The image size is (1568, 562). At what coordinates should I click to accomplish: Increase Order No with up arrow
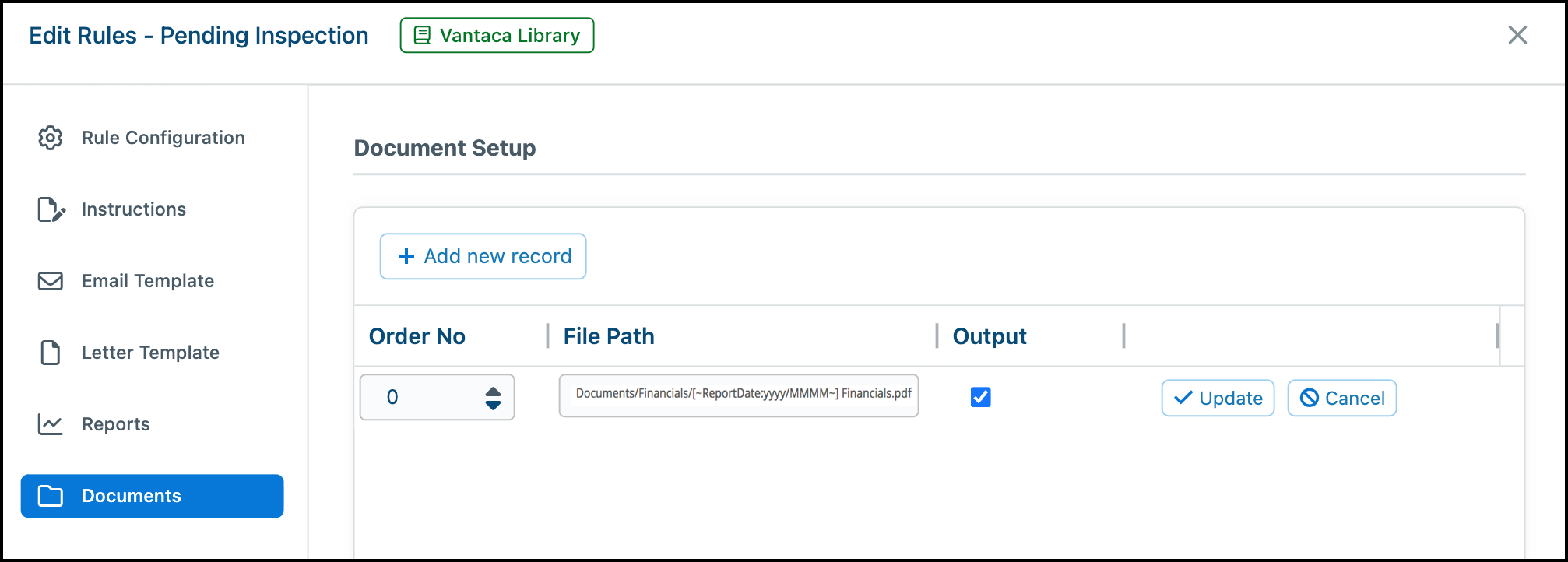point(493,392)
